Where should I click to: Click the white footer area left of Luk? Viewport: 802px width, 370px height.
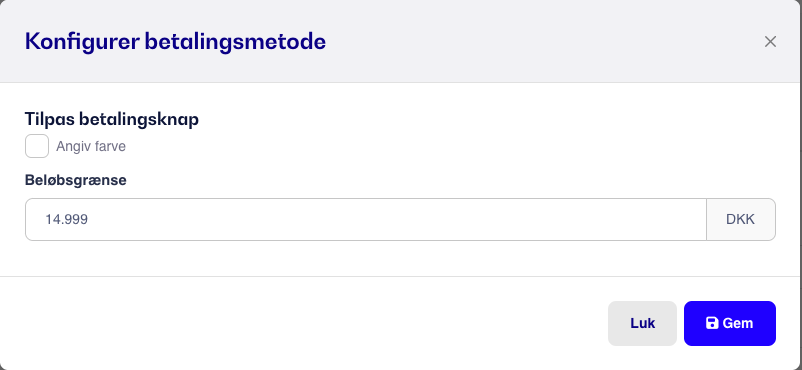307,323
